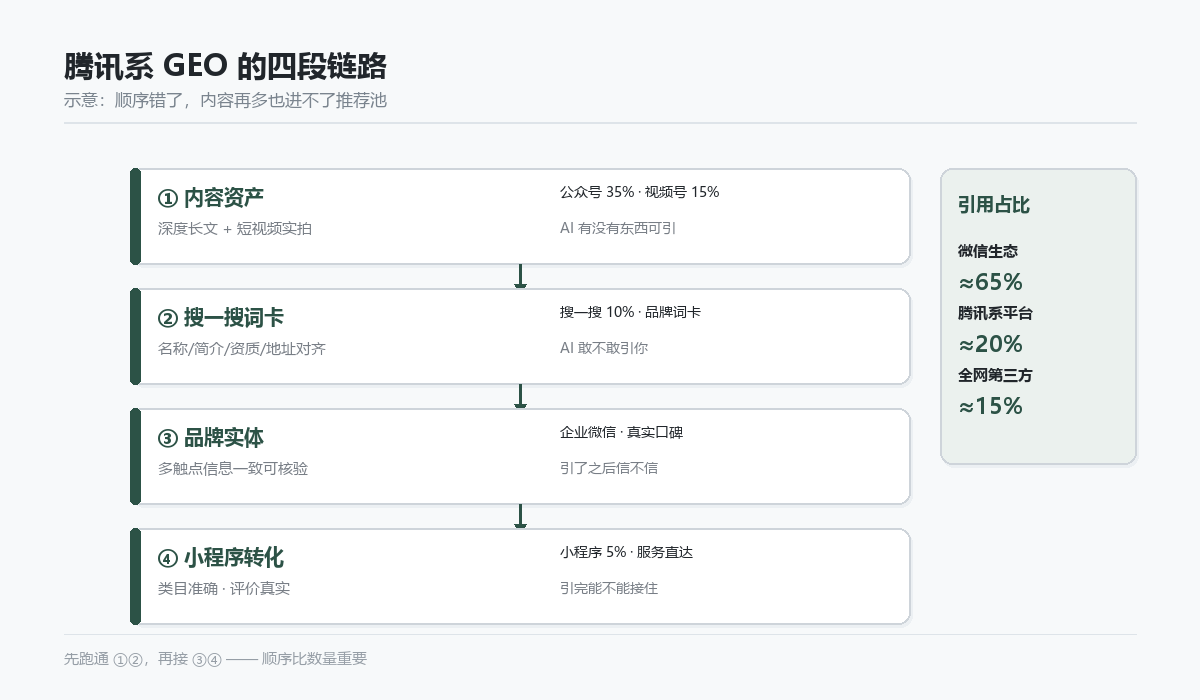Click the text 引了之后信不信
This screenshot has width=1200, height=700.
609,468
